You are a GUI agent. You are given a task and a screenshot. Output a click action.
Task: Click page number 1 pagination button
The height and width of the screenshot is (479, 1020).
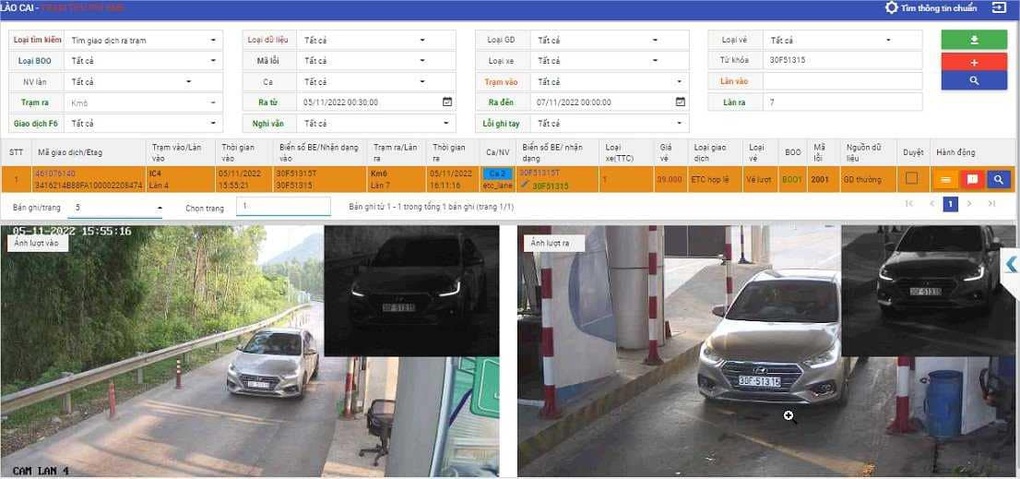(950, 204)
